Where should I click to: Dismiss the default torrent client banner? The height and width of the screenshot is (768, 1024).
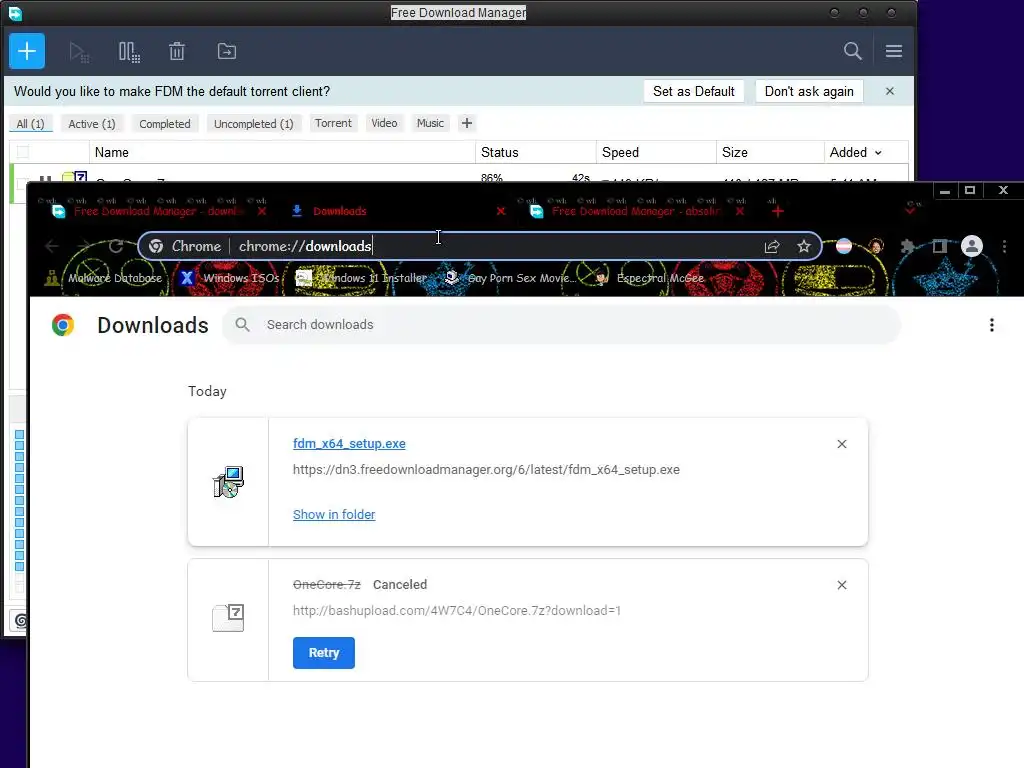889,91
